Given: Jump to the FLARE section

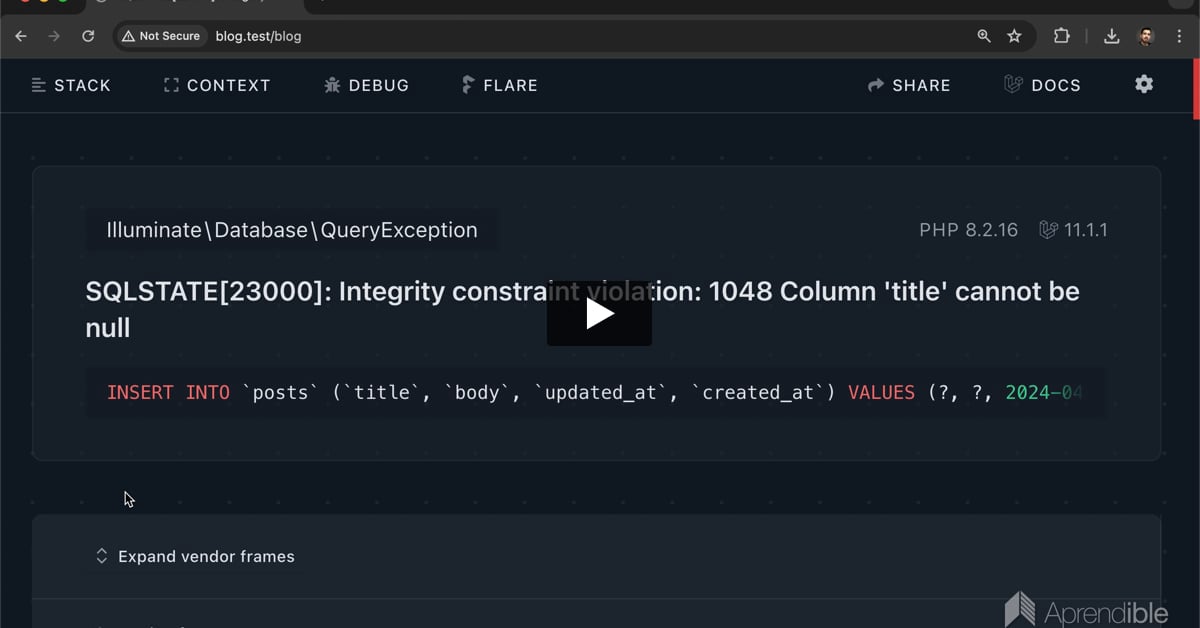Looking at the screenshot, I should point(500,85).
